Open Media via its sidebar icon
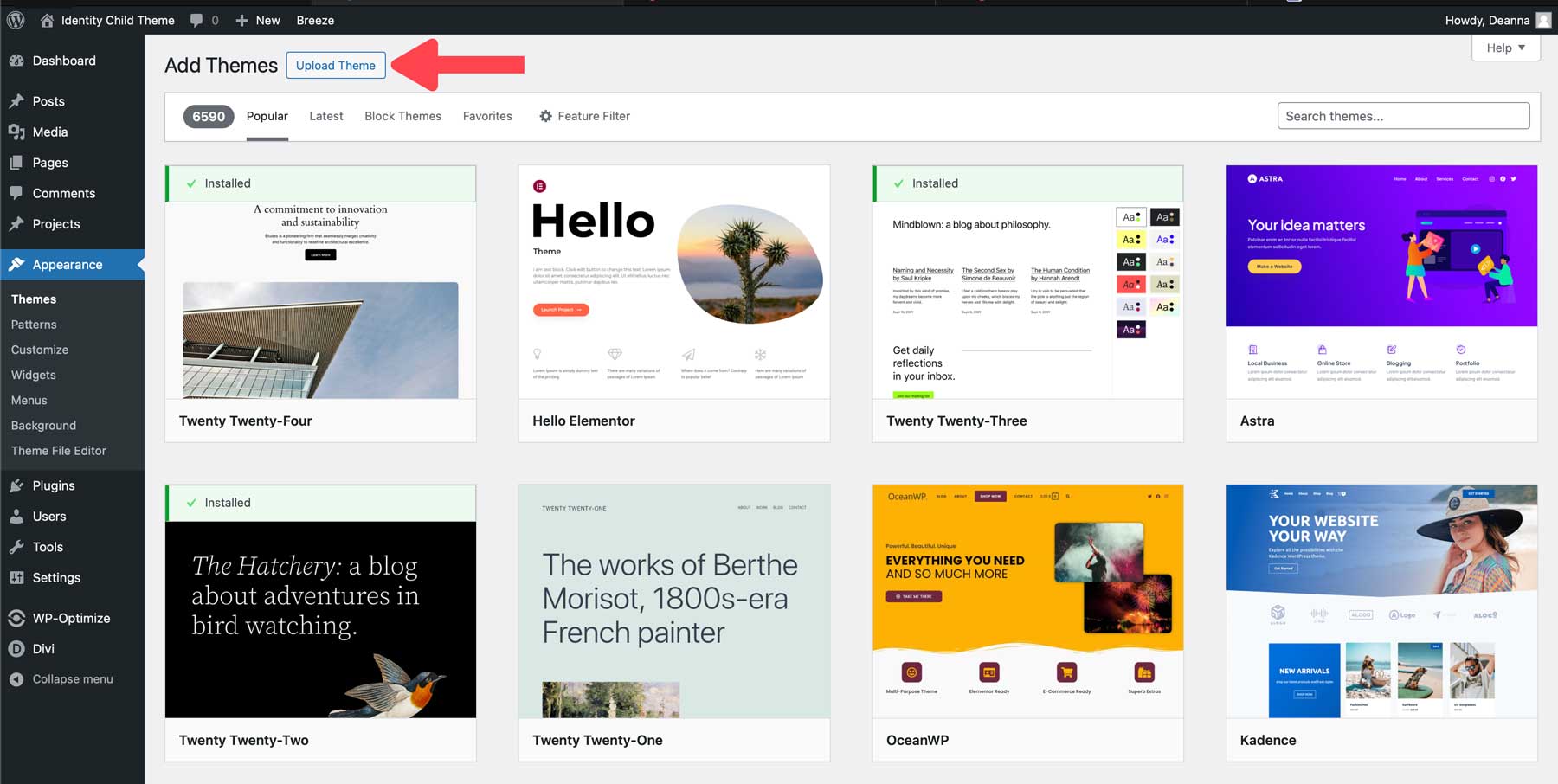This screenshot has width=1558, height=784. tap(17, 132)
